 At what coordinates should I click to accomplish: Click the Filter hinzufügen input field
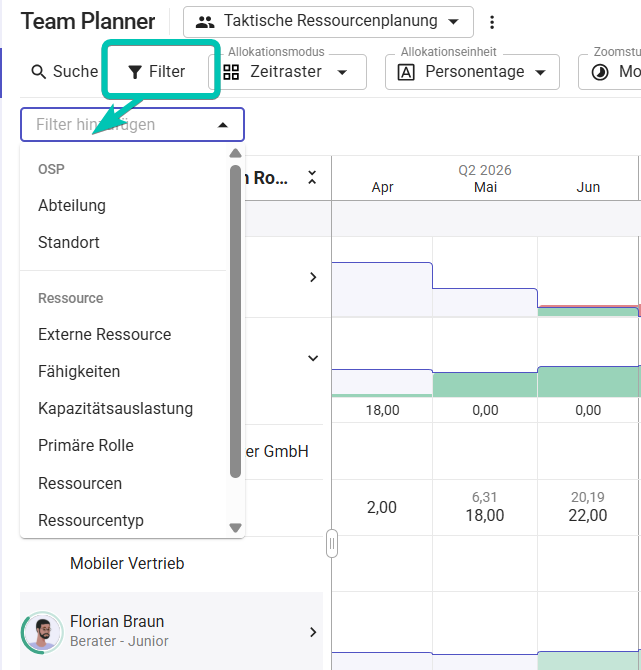tap(132, 124)
